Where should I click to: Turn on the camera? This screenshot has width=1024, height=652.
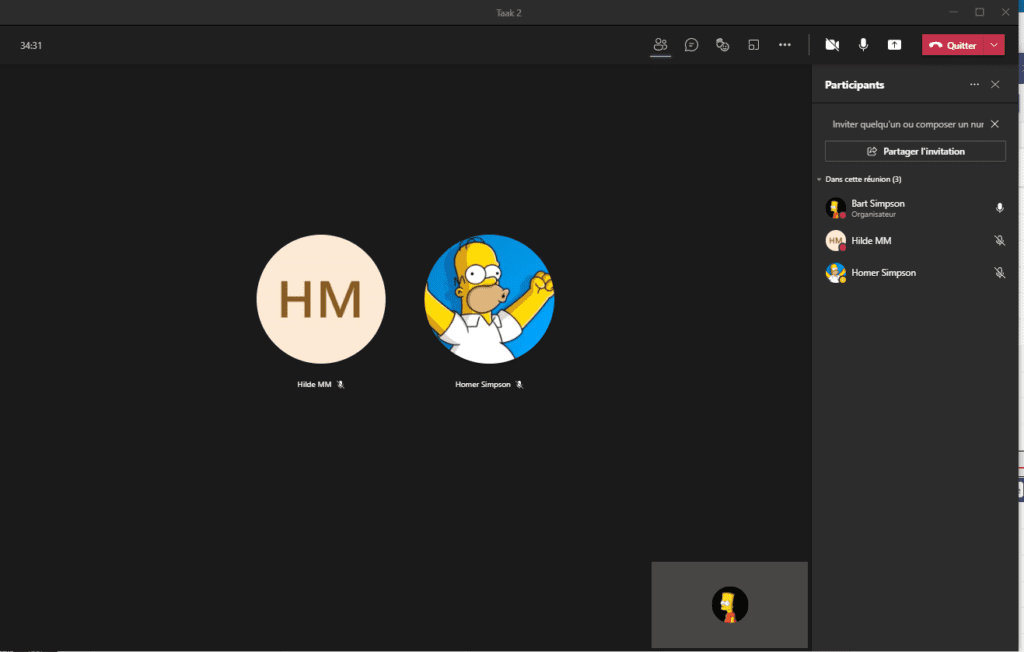832,44
